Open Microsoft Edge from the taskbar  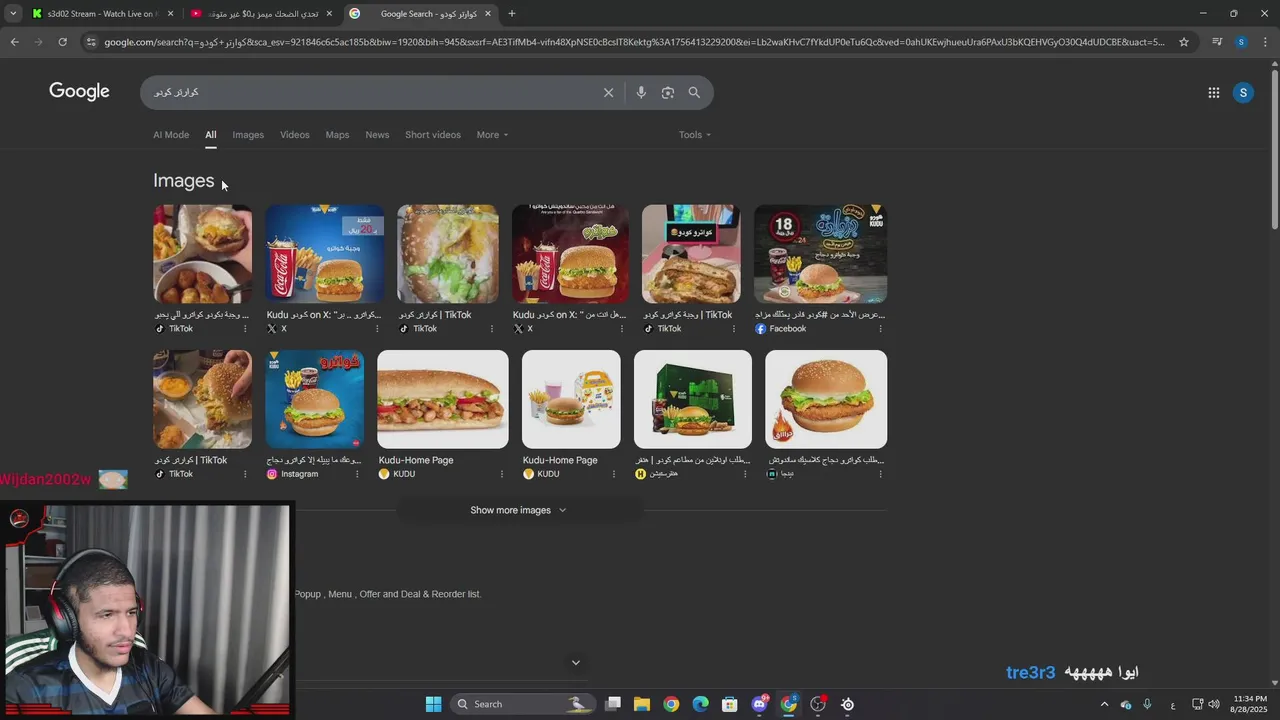[701, 704]
